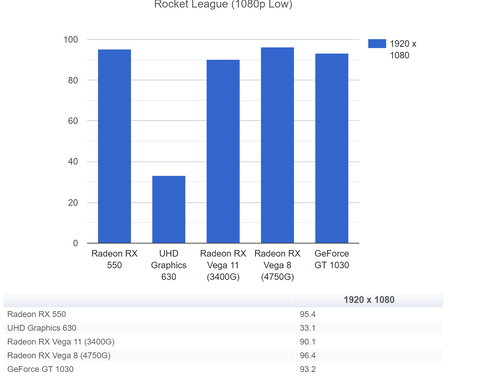Click the table value 96.4
Viewport: 480px width, 384px height.
click(307, 355)
